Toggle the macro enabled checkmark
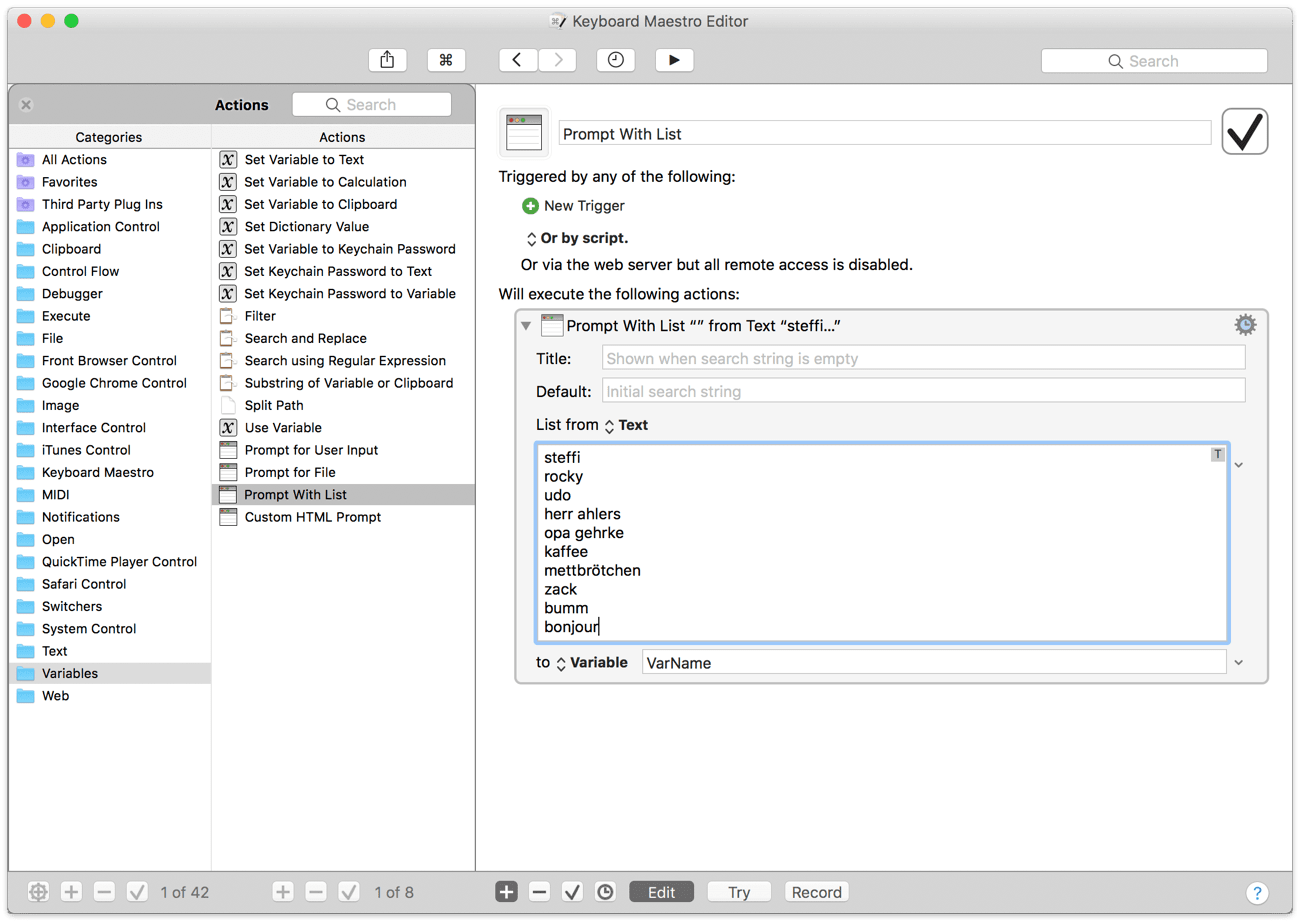Viewport: 1300px width, 921px height. tap(1245, 131)
